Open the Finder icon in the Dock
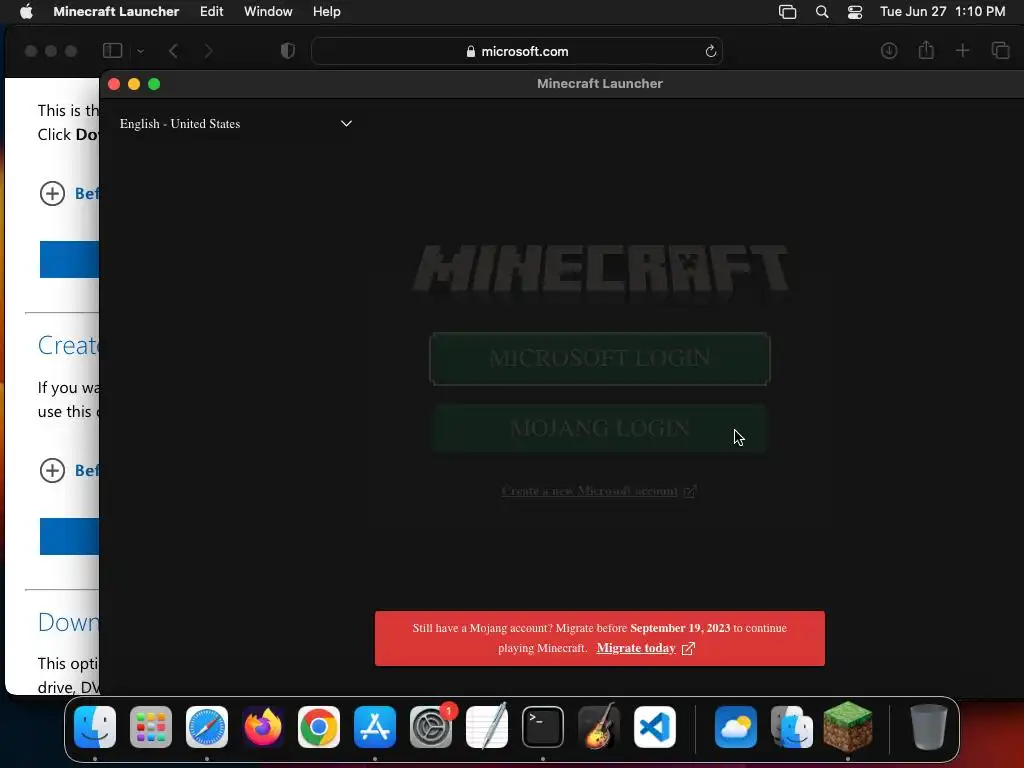The height and width of the screenshot is (768, 1024). 95,726
